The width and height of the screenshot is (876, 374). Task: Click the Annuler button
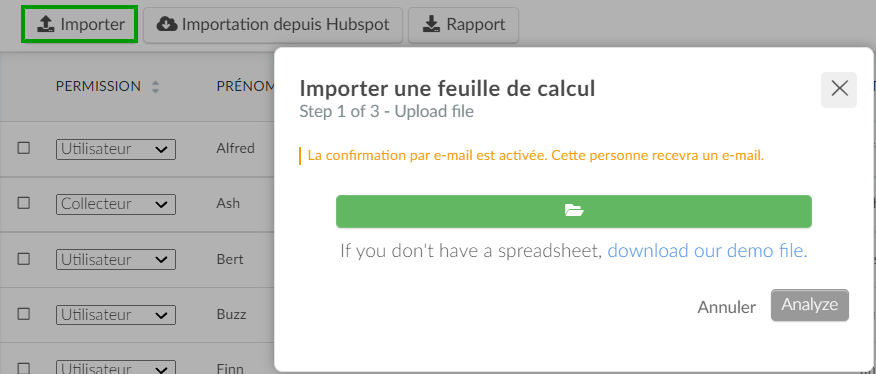tap(726, 307)
